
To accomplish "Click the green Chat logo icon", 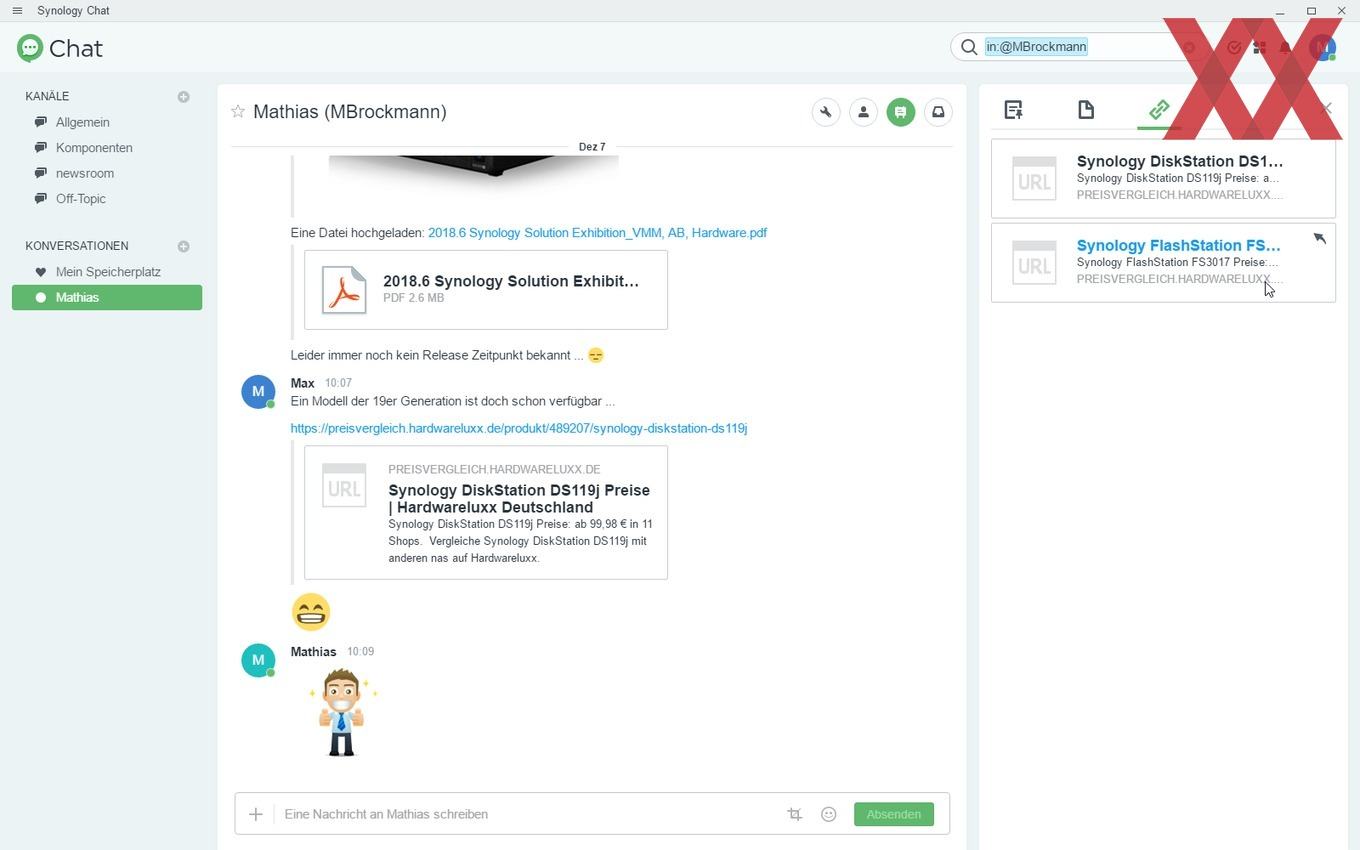I will (30, 48).
